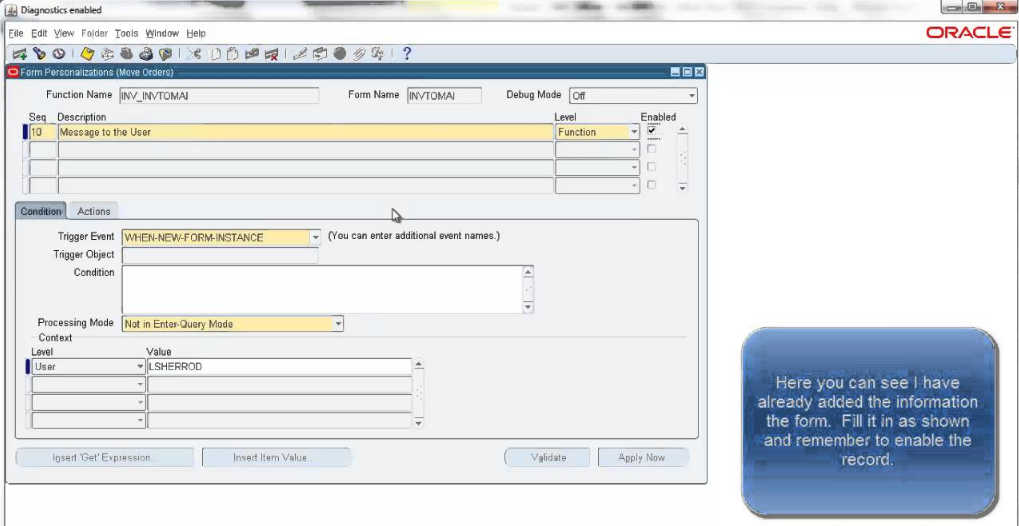Click the Delete Record icon with red X
Image resolution: width=1019 pixels, height=526 pixels.
pyautogui.click(x=271, y=54)
